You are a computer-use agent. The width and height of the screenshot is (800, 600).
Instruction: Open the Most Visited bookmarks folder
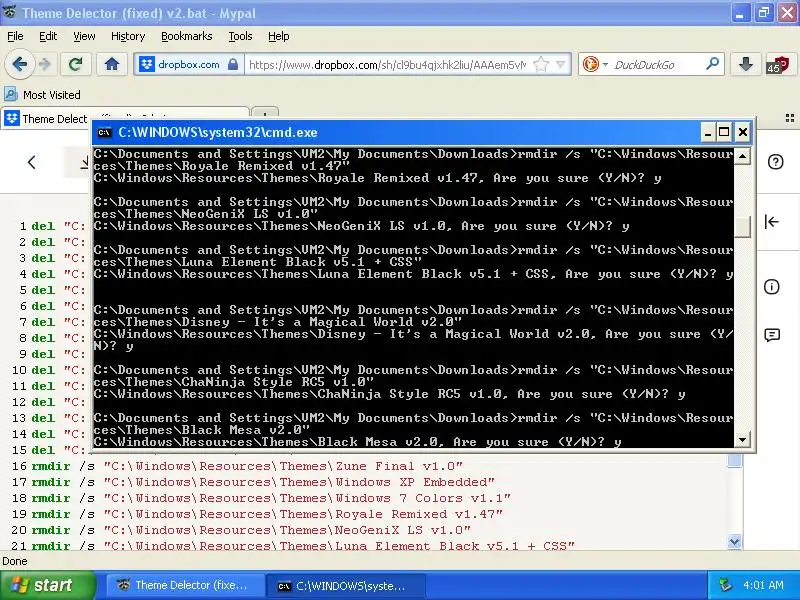(43, 95)
